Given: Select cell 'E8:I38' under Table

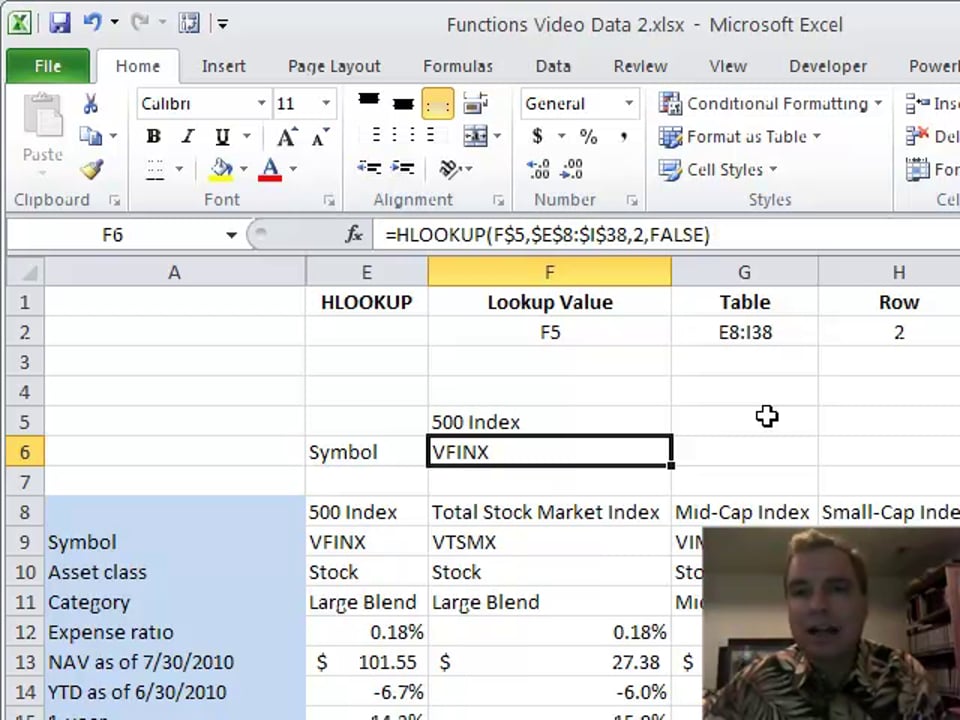Looking at the screenshot, I should 744,332.
